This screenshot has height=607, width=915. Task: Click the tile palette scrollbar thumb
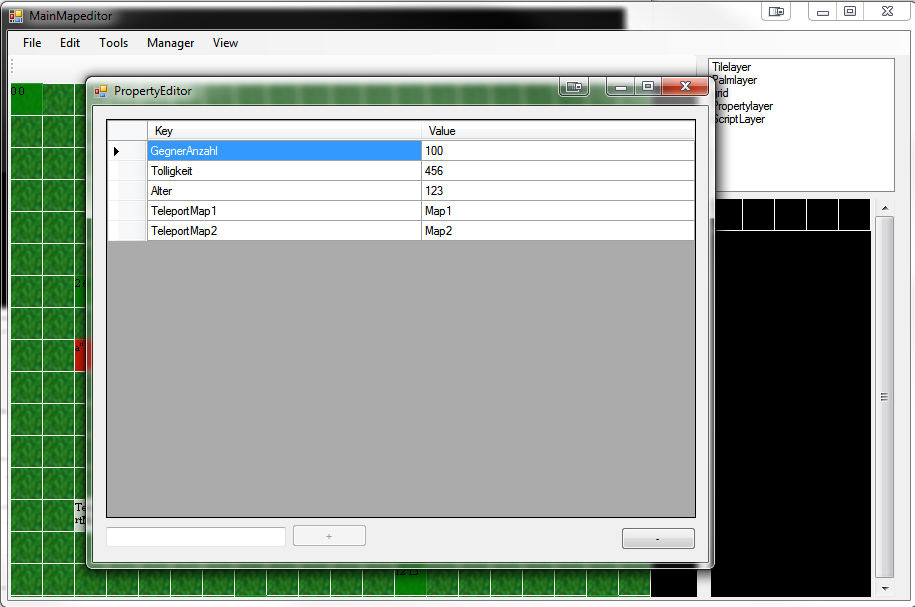coord(884,396)
